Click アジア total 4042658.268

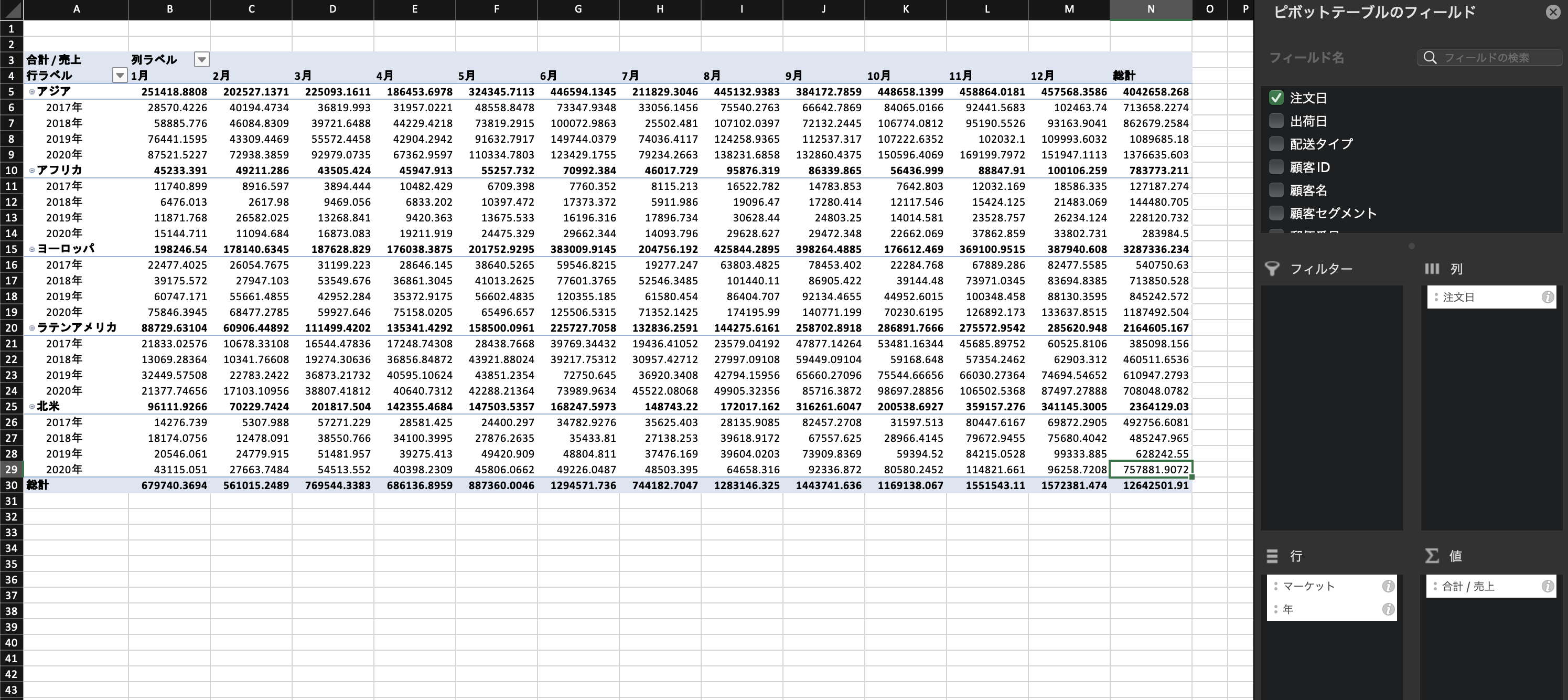point(1151,92)
